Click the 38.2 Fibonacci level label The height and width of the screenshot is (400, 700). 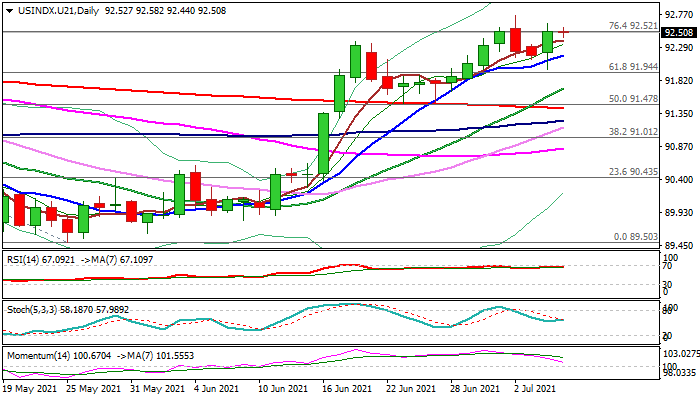(x=632, y=131)
